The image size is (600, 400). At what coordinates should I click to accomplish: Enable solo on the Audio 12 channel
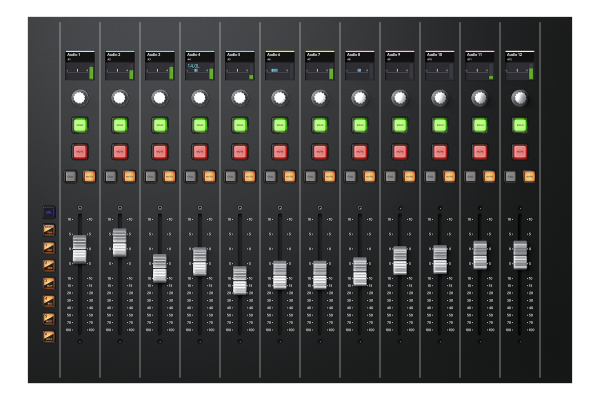pyautogui.click(x=520, y=125)
